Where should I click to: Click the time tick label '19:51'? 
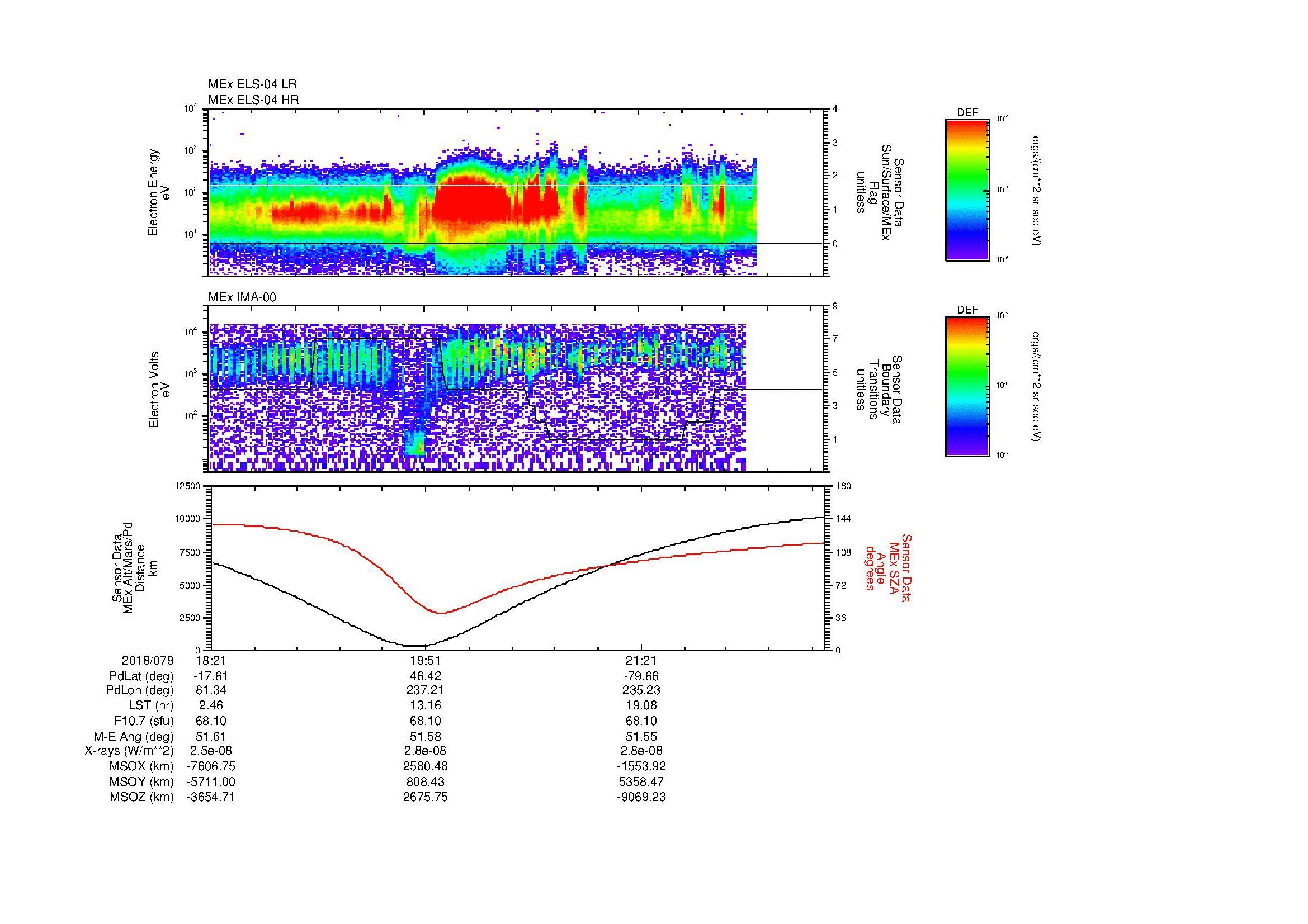coord(426,660)
